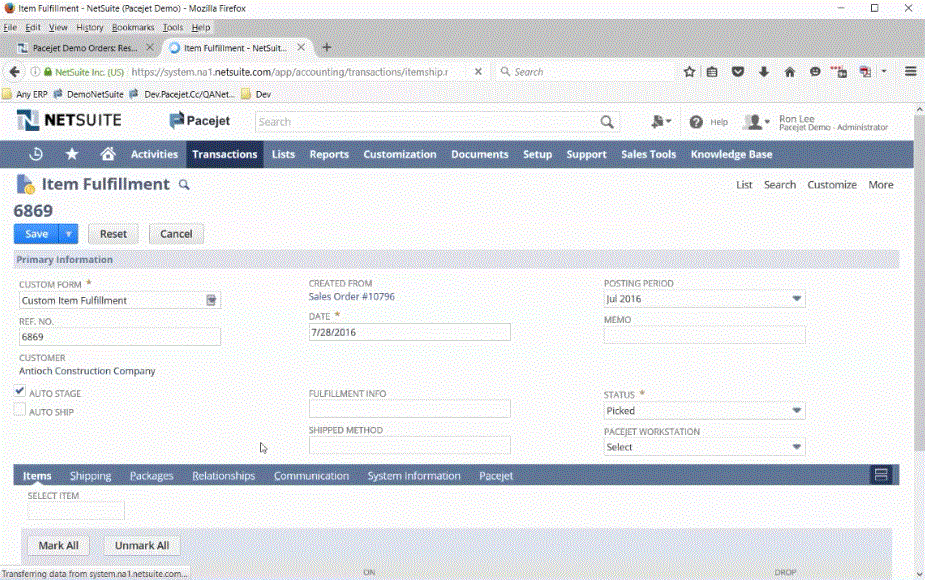
Task: Click Firefox back arrow button
Action: pyautogui.click(x=14, y=72)
